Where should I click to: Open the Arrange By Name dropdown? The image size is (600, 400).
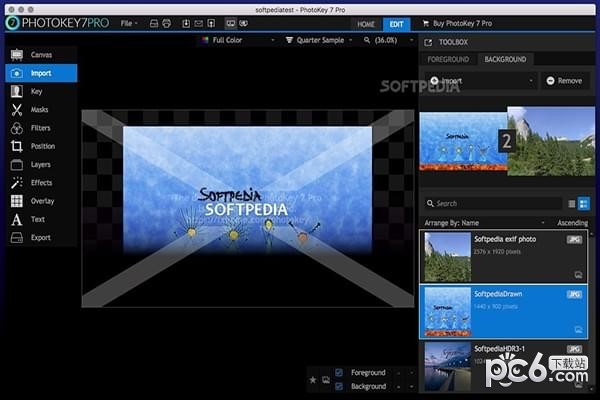click(484, 223)
